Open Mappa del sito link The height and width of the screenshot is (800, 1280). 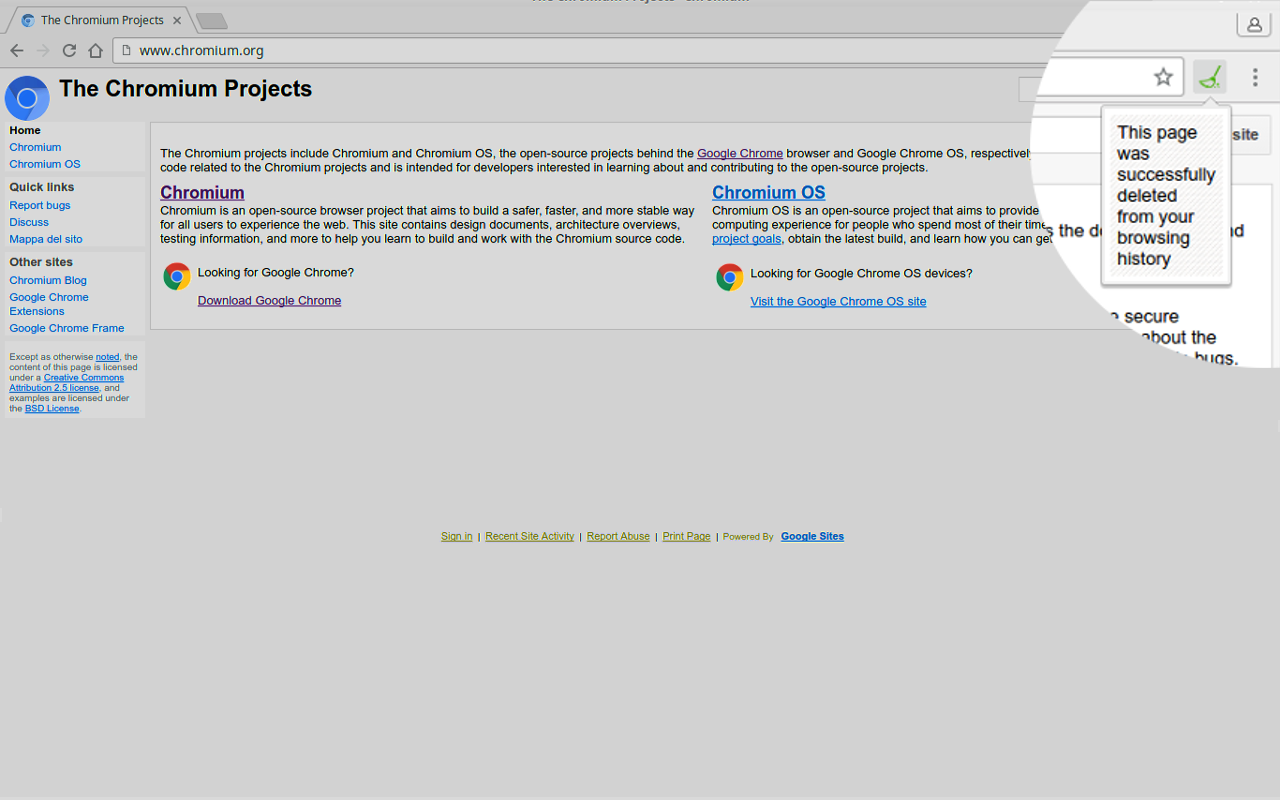[46, 239]
